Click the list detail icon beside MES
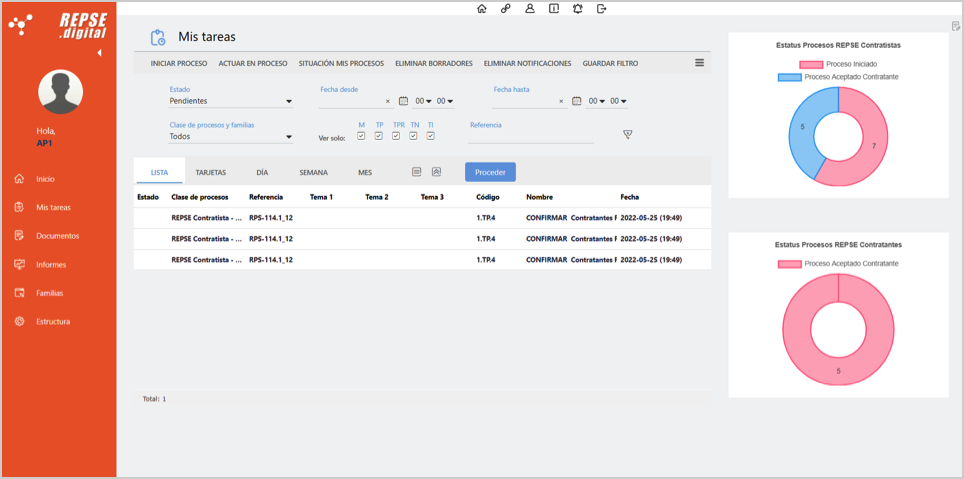The height and width of the screenshot is (479, 964). tap(417, 172)
